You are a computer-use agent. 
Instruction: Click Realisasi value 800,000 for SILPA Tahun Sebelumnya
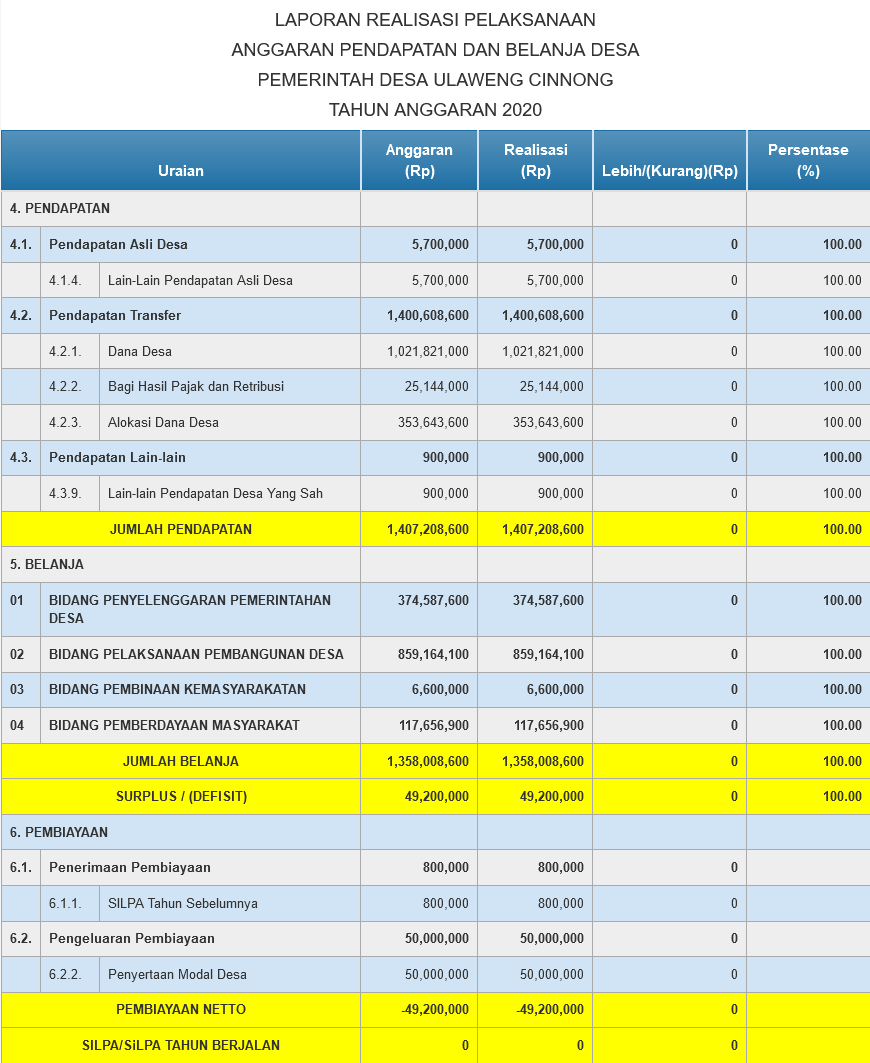click(561, 904)
